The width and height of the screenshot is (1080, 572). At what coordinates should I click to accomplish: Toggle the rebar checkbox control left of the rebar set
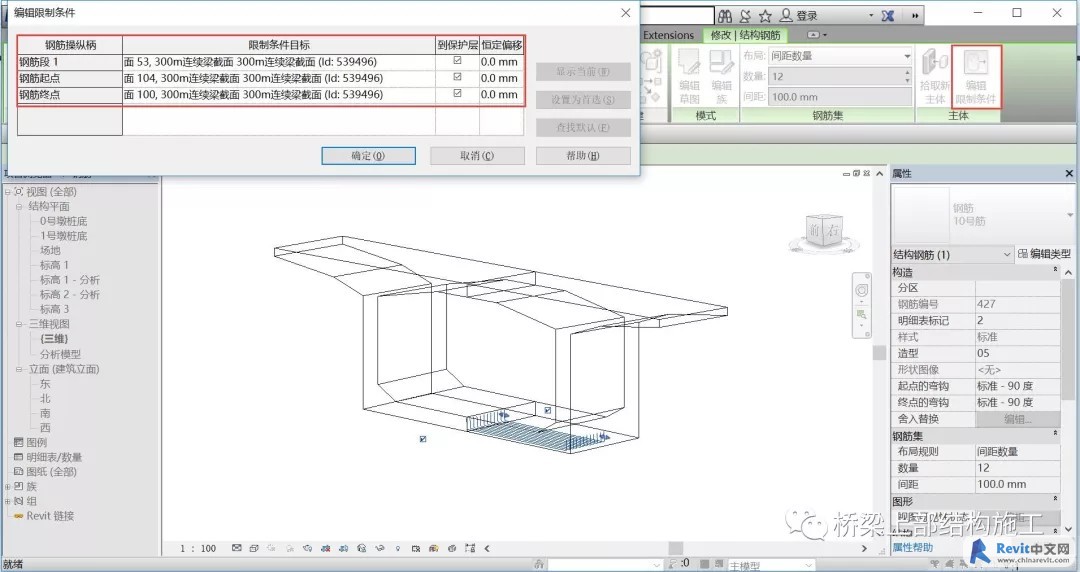click(423, 439)
